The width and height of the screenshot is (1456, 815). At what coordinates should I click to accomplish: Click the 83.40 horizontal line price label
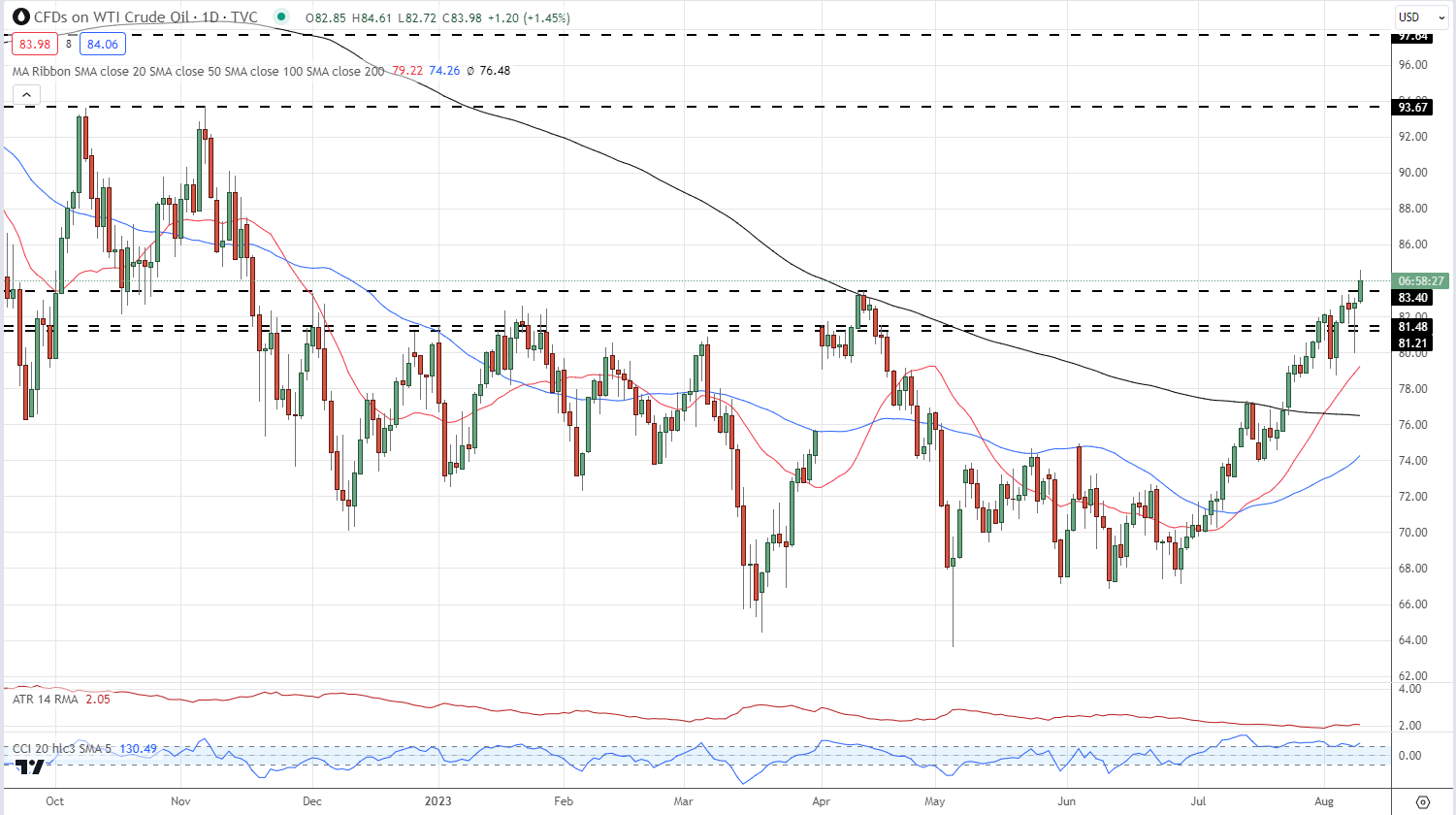click(1412, 298)
